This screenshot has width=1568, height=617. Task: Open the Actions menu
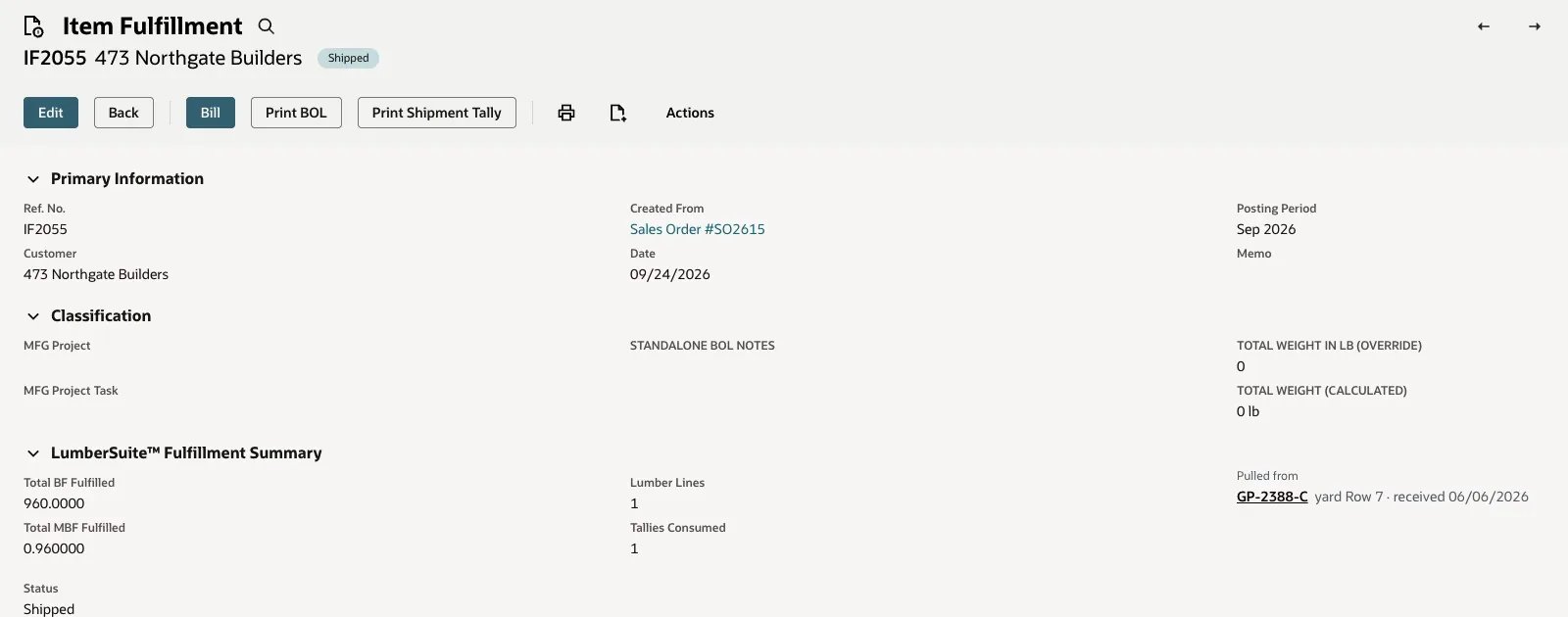(x=690, y=113)
